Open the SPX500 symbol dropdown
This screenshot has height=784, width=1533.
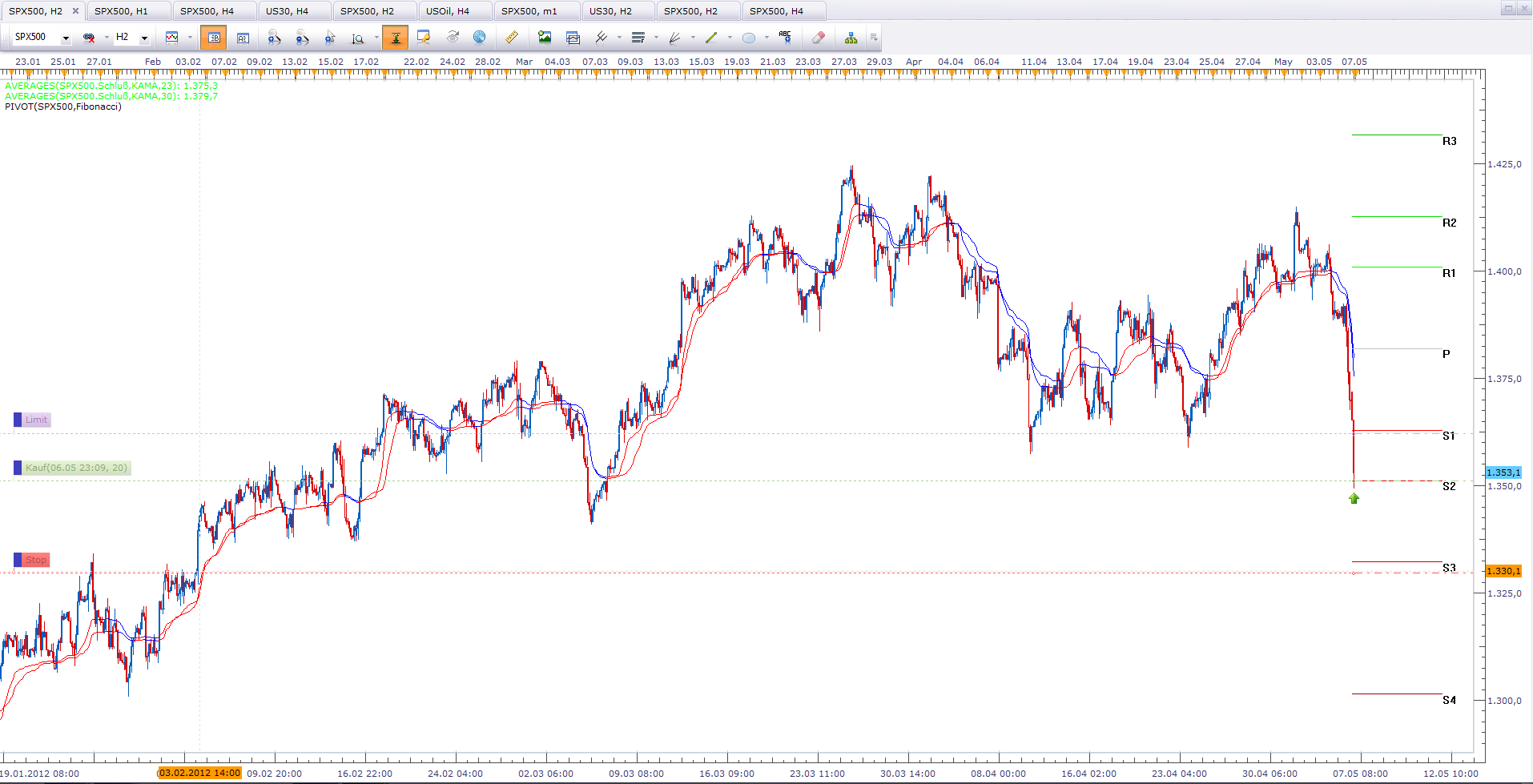(x=66, y=38)
